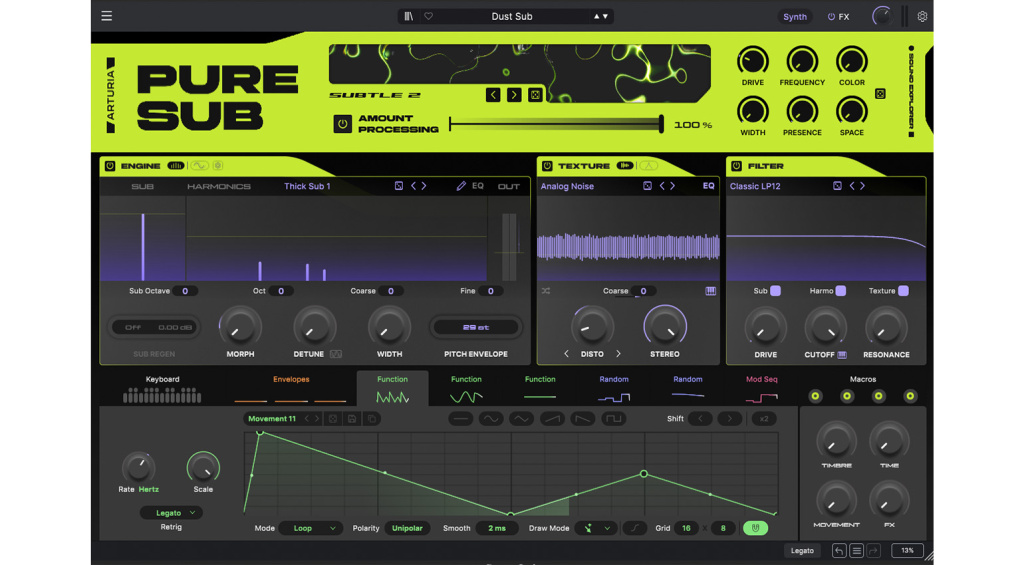Select the Engine harmonic bars mode icon
This screenshot has height=565, width=1024.
(x=176, y=166)
